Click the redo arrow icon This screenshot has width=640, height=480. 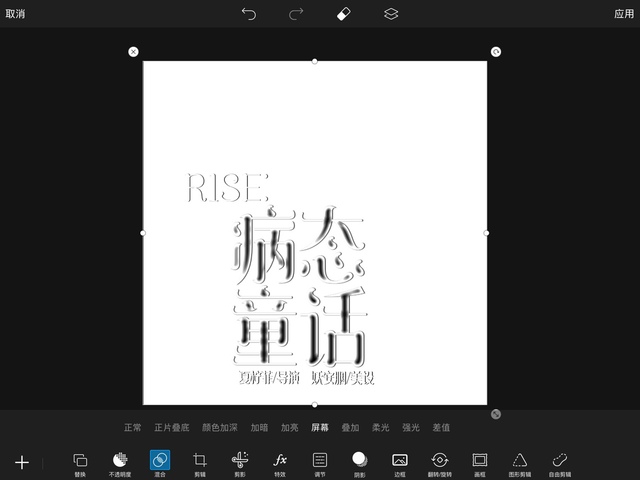pos(296,14)
